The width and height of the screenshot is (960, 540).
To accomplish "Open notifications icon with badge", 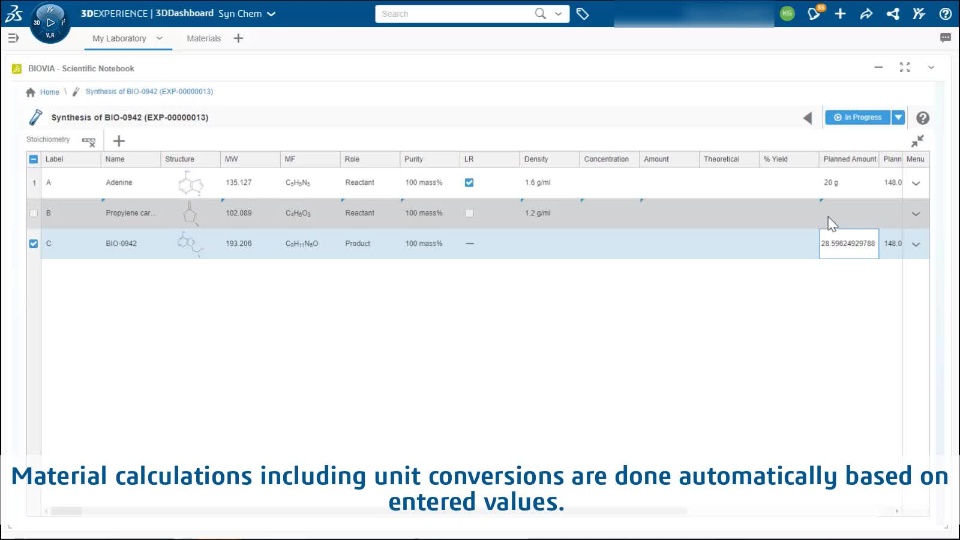I will [815, 13].
